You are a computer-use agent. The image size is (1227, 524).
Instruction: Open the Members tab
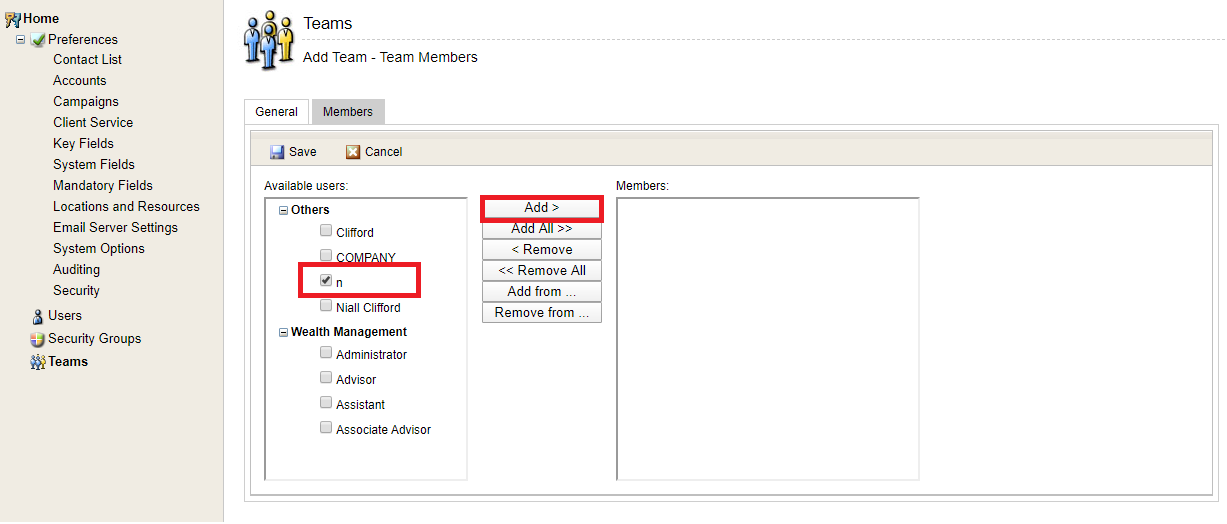[347, 112]
